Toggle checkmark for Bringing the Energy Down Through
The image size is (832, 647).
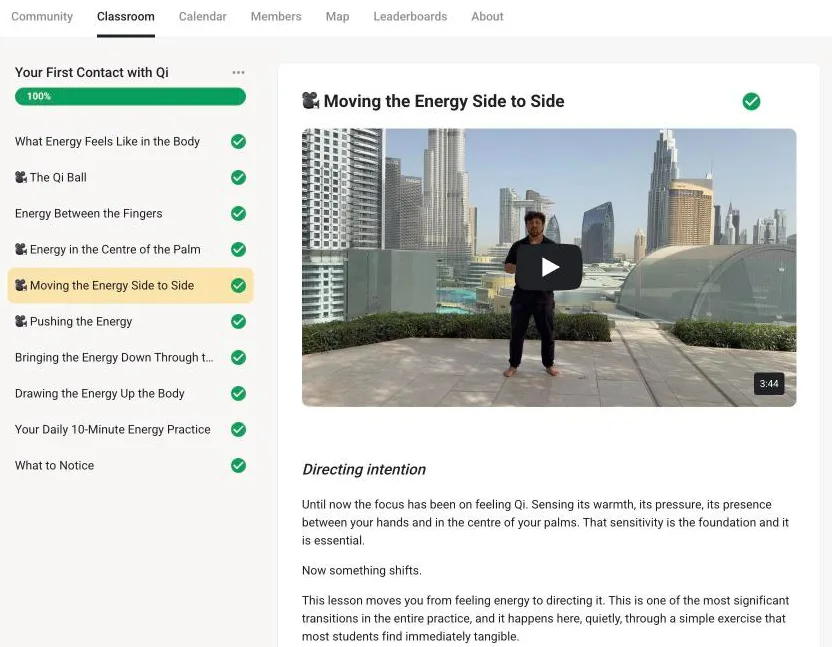(x=238, y=357)
